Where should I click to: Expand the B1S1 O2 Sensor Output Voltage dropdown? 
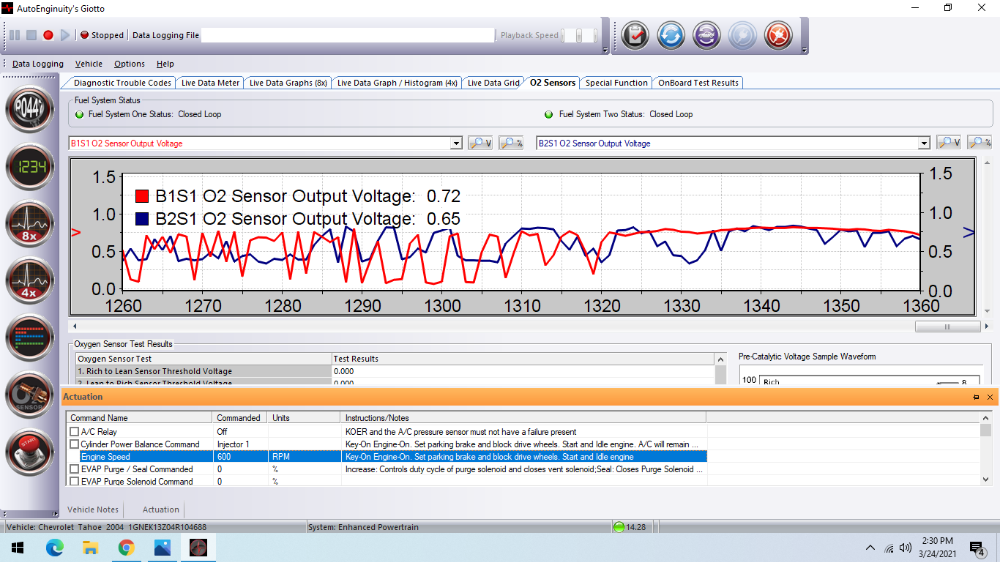tap(457, 144)
